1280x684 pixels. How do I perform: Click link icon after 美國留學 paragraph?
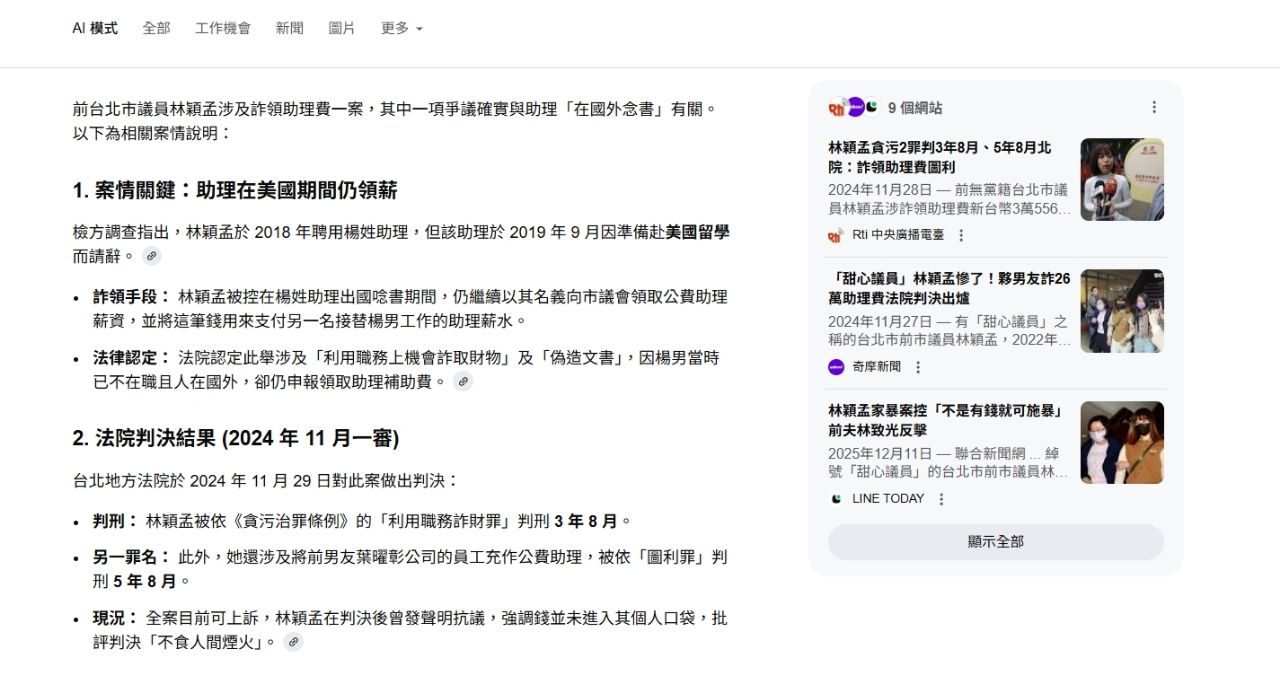tap(151, 256)
